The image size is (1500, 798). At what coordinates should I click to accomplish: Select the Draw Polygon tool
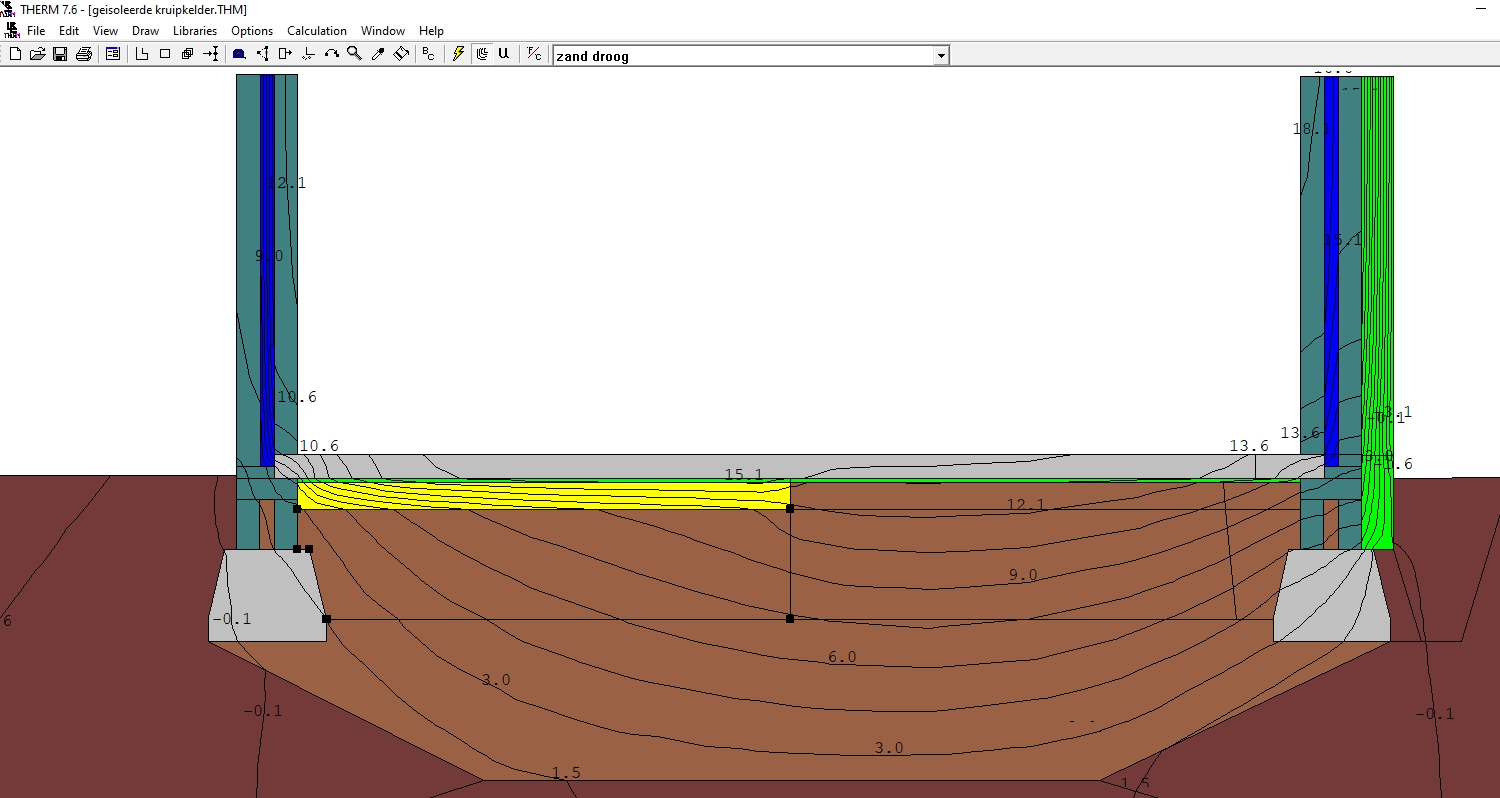(142, 54)
